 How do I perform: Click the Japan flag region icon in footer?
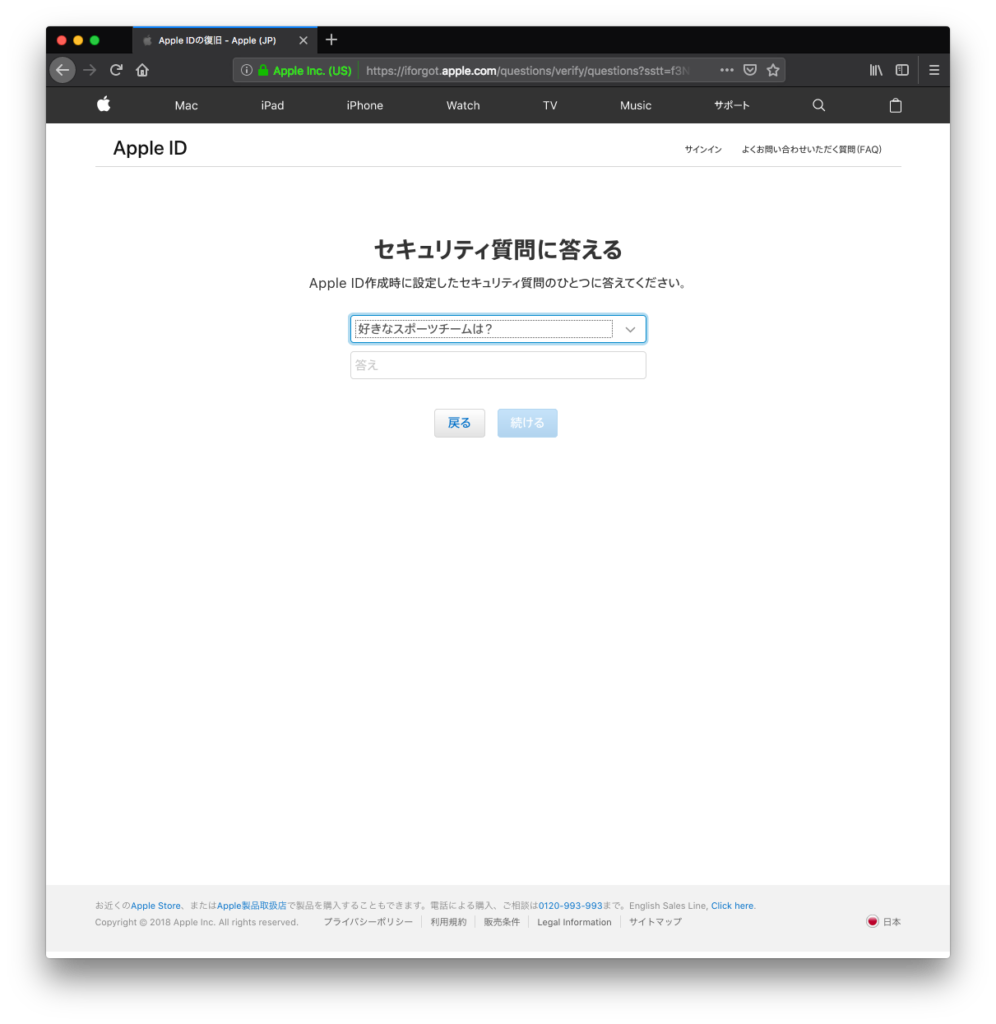click(872, 921)
